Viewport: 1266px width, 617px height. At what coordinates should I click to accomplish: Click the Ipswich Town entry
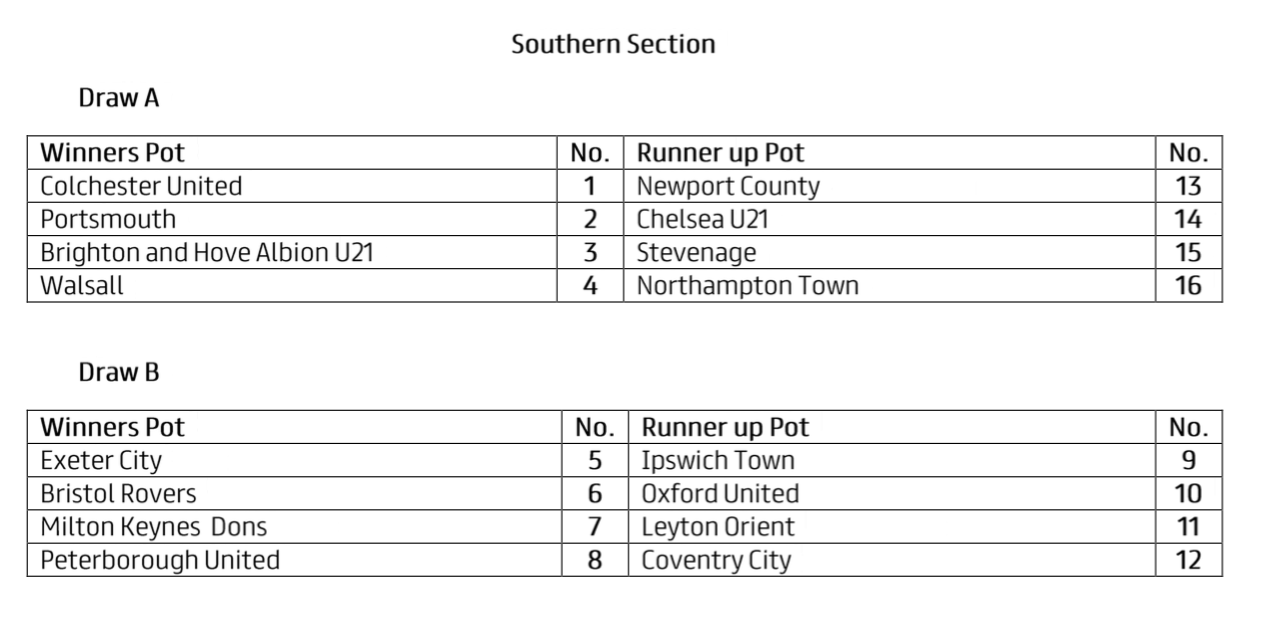click(x=718, y=460)
